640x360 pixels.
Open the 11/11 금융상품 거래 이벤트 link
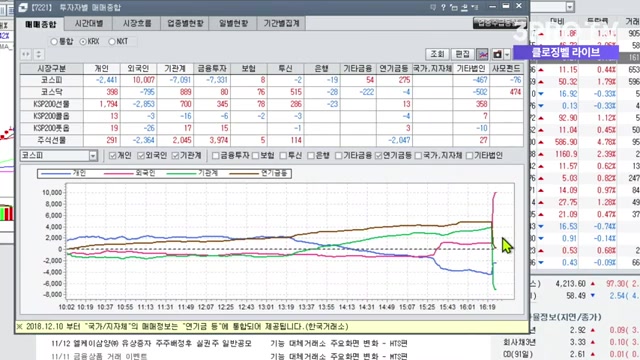point(99,356)
